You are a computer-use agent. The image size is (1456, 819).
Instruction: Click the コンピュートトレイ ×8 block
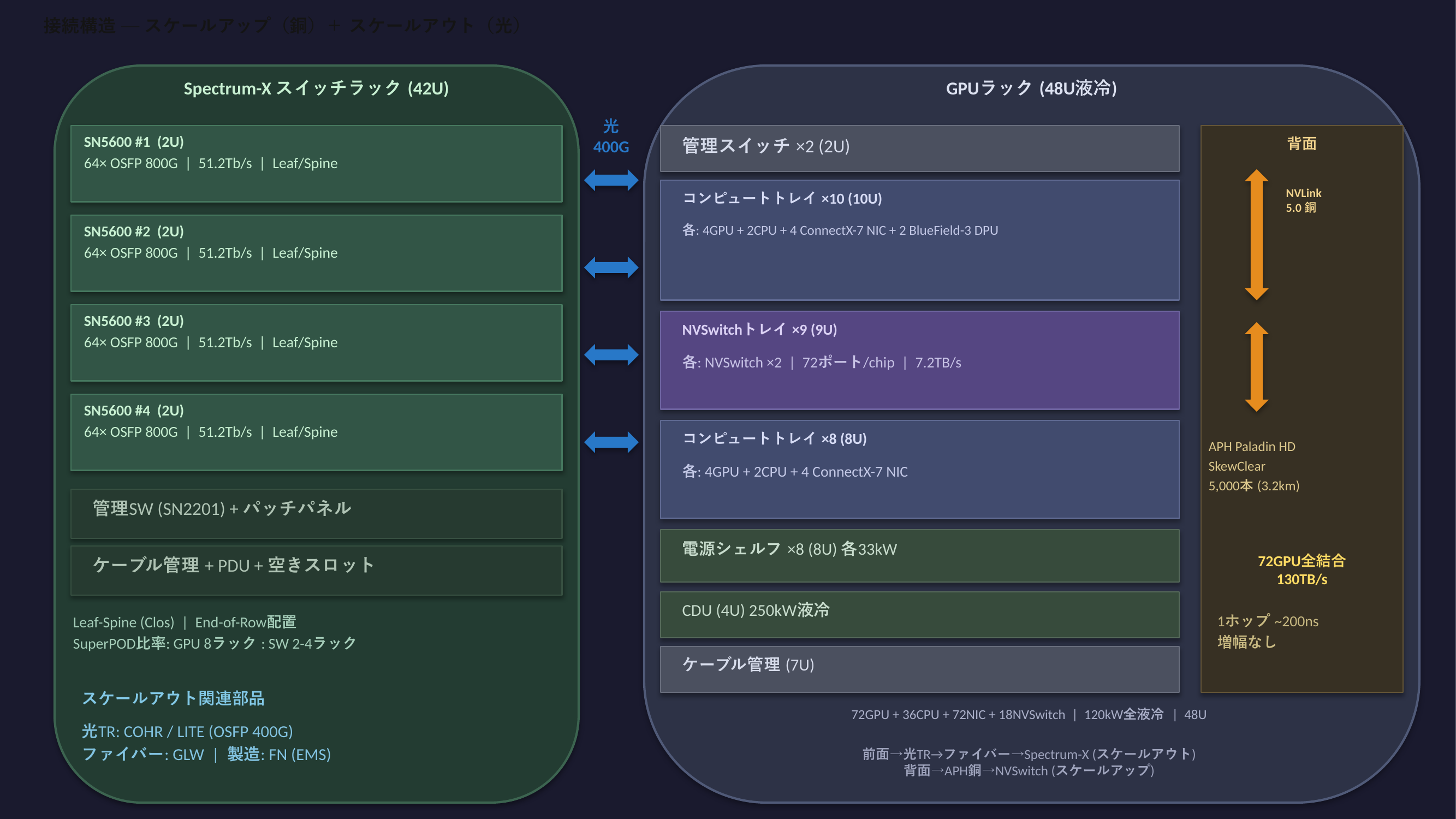tap(919, 469)
